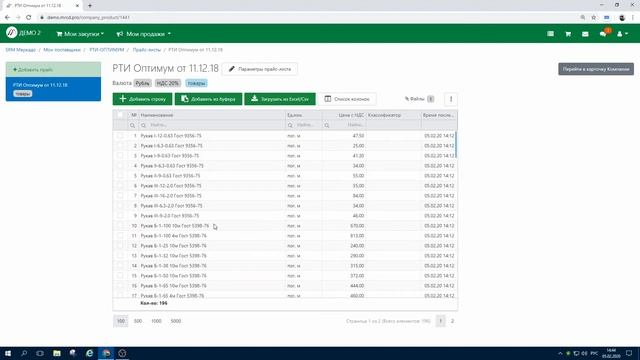Check the row 12 checkbox
The image size is (640, 360).
120,246
